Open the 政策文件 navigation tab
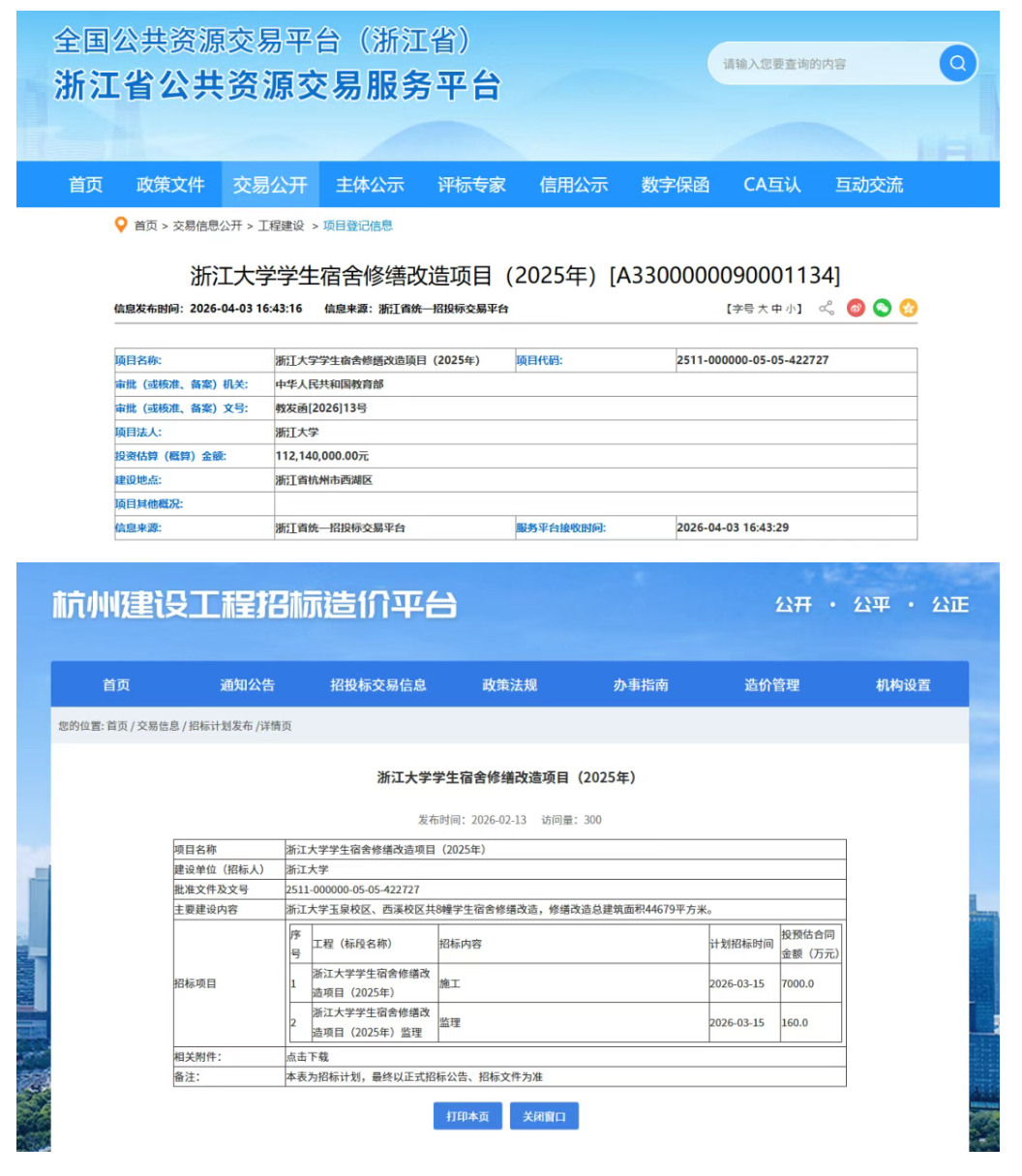1022x1176 pixels. pyautogui.click(x=170, y=184)
